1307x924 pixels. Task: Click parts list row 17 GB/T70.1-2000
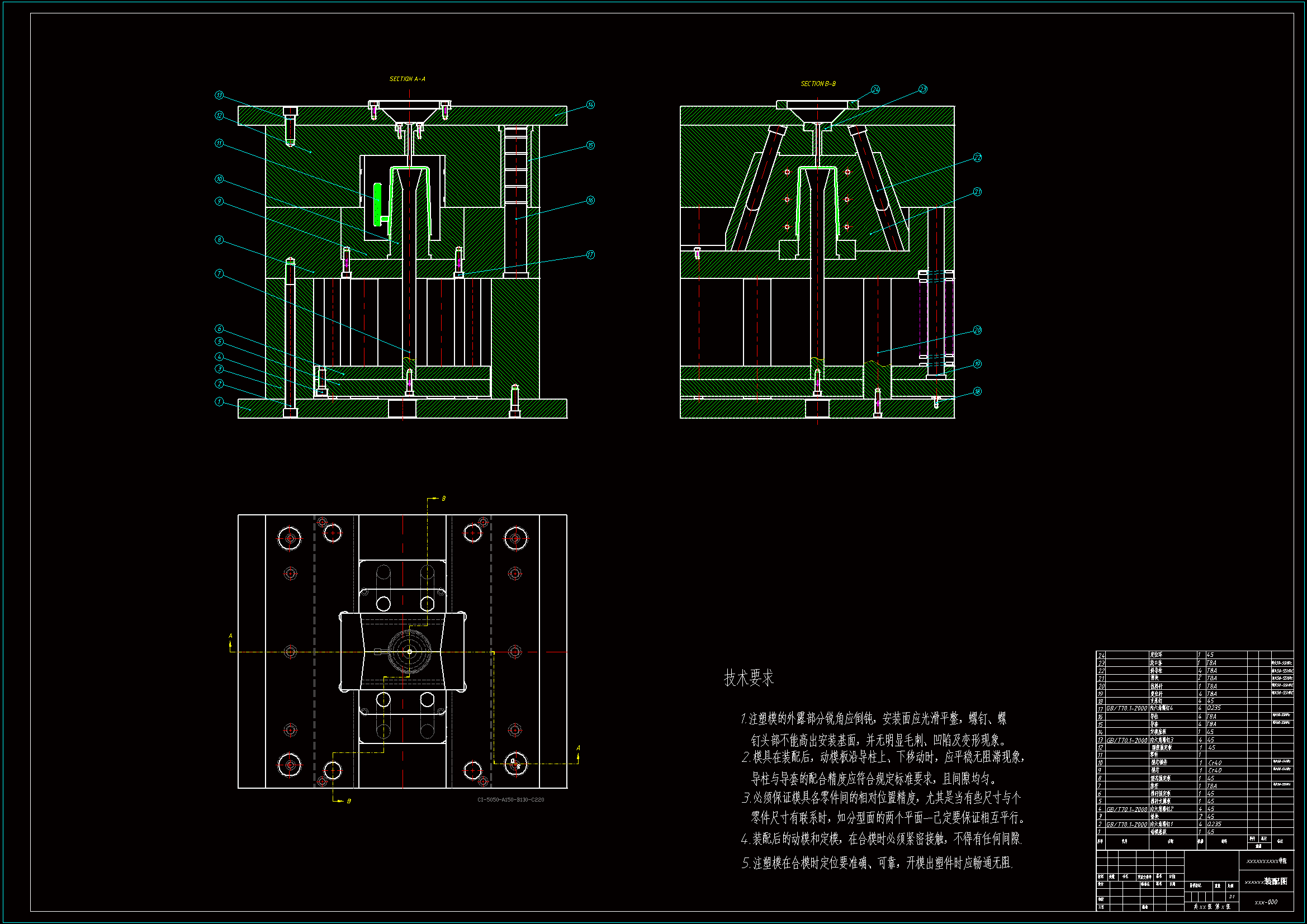(x=1126, y=709)
